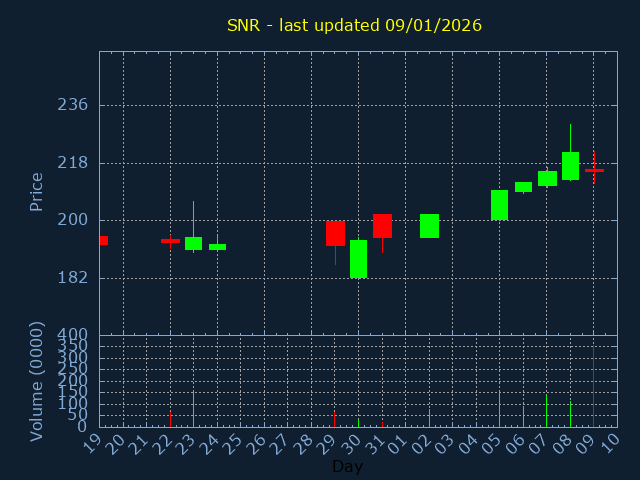Click the red volume bar on day 29
Image resolution: width=640 pixels, height=480 pixels.
tap(335, 418)
